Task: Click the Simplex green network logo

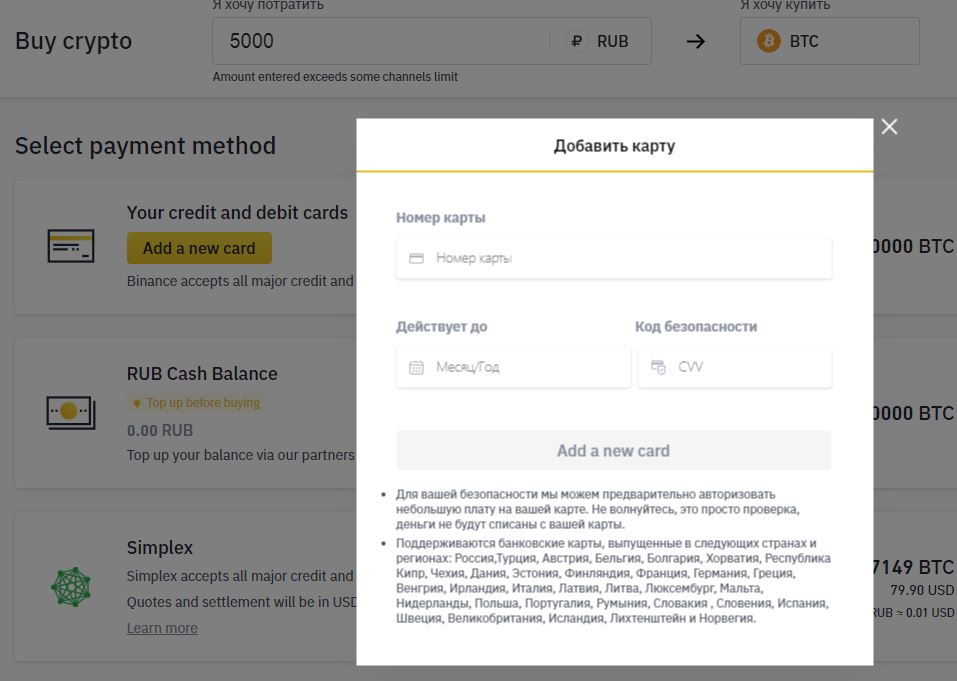Action: click(71, 586)
